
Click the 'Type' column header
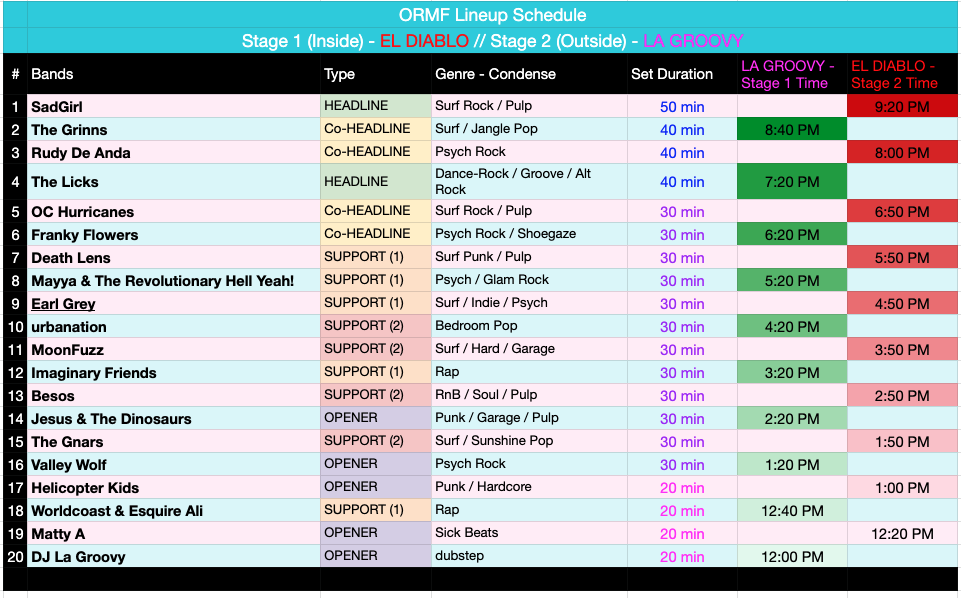click(376, 74)
